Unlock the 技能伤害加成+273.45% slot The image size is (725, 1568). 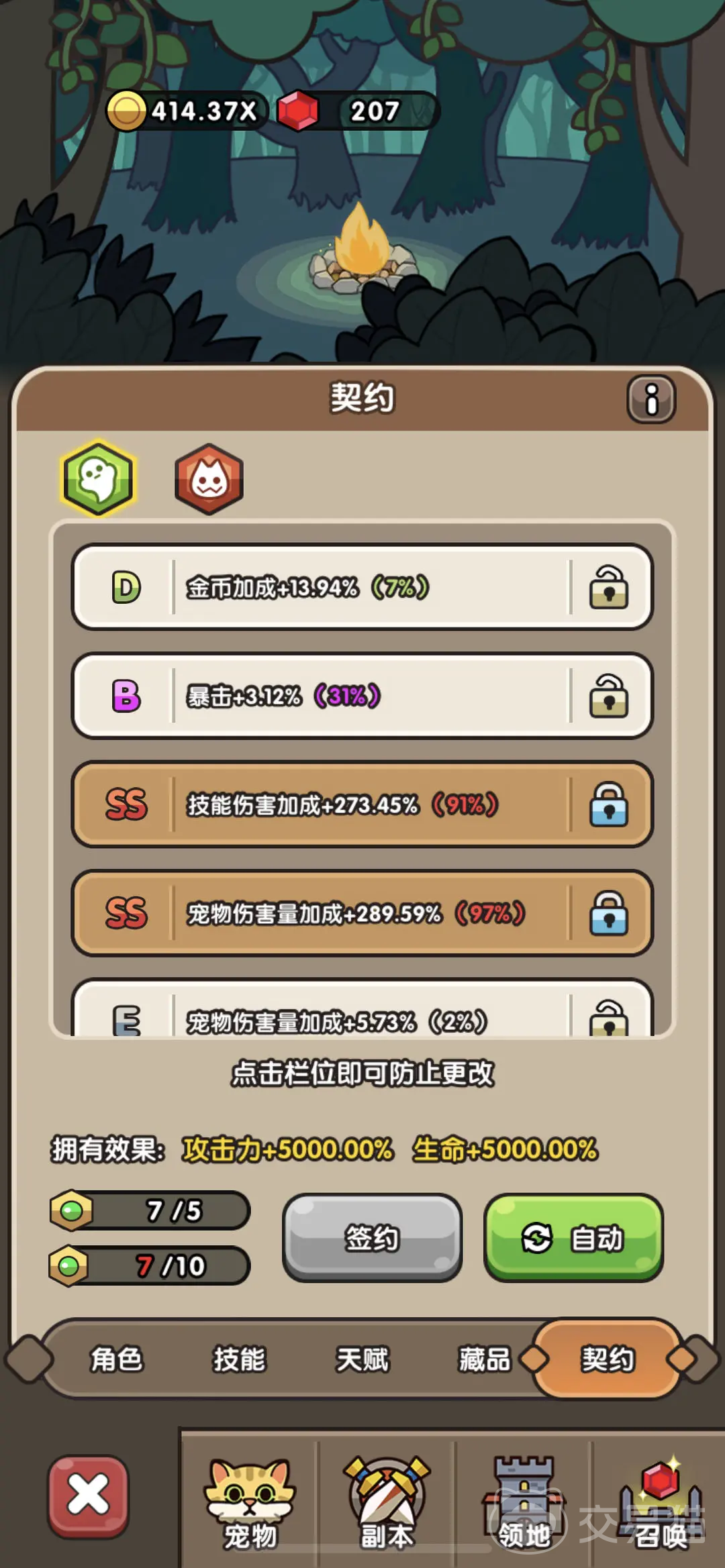pyautogui.click(x=609, y=804)
